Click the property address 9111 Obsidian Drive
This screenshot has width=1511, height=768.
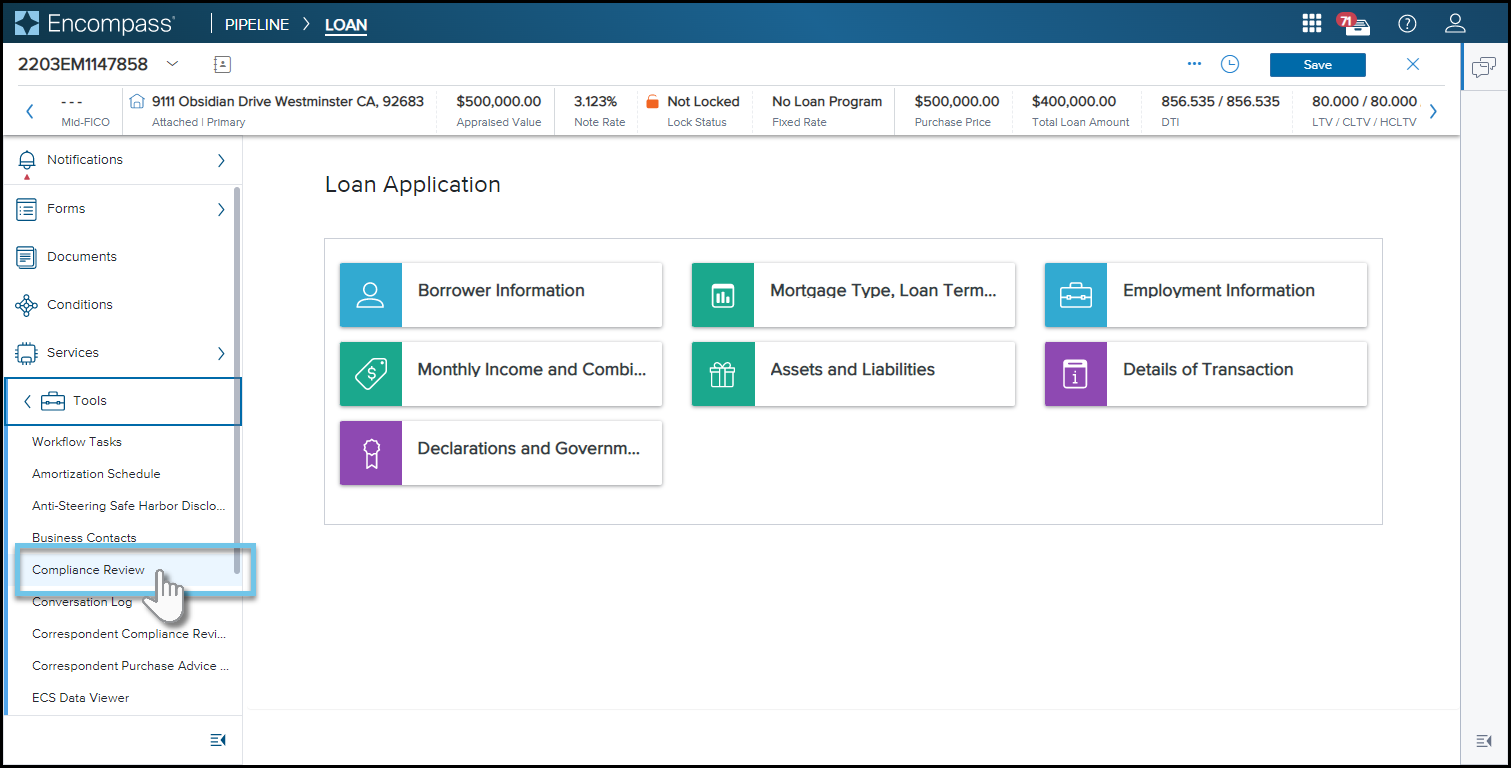tap(288, 102)
